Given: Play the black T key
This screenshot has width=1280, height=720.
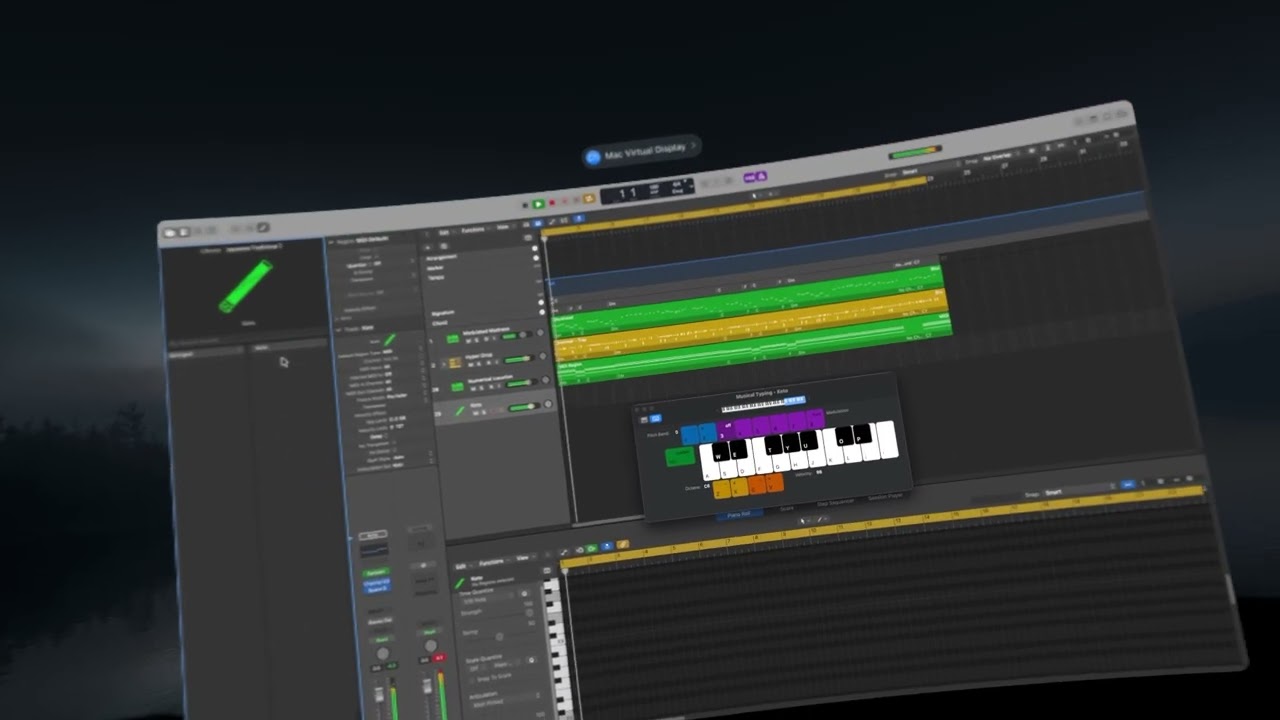Looking at the screenshot, I should click(x=774, y=444).
